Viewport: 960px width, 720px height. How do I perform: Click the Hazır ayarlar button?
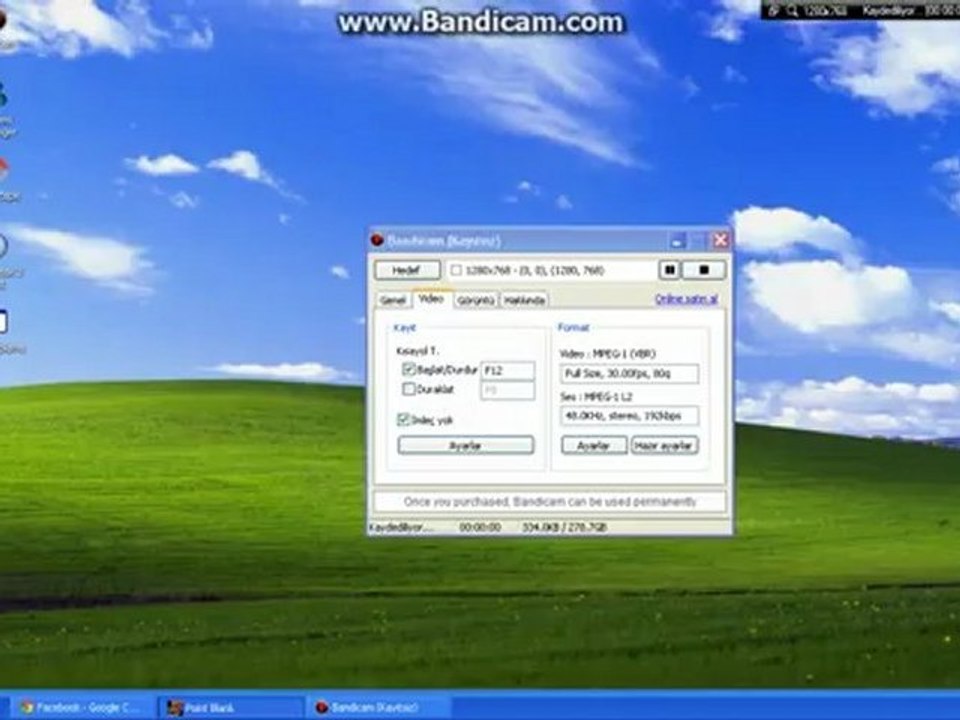(664, 445)
